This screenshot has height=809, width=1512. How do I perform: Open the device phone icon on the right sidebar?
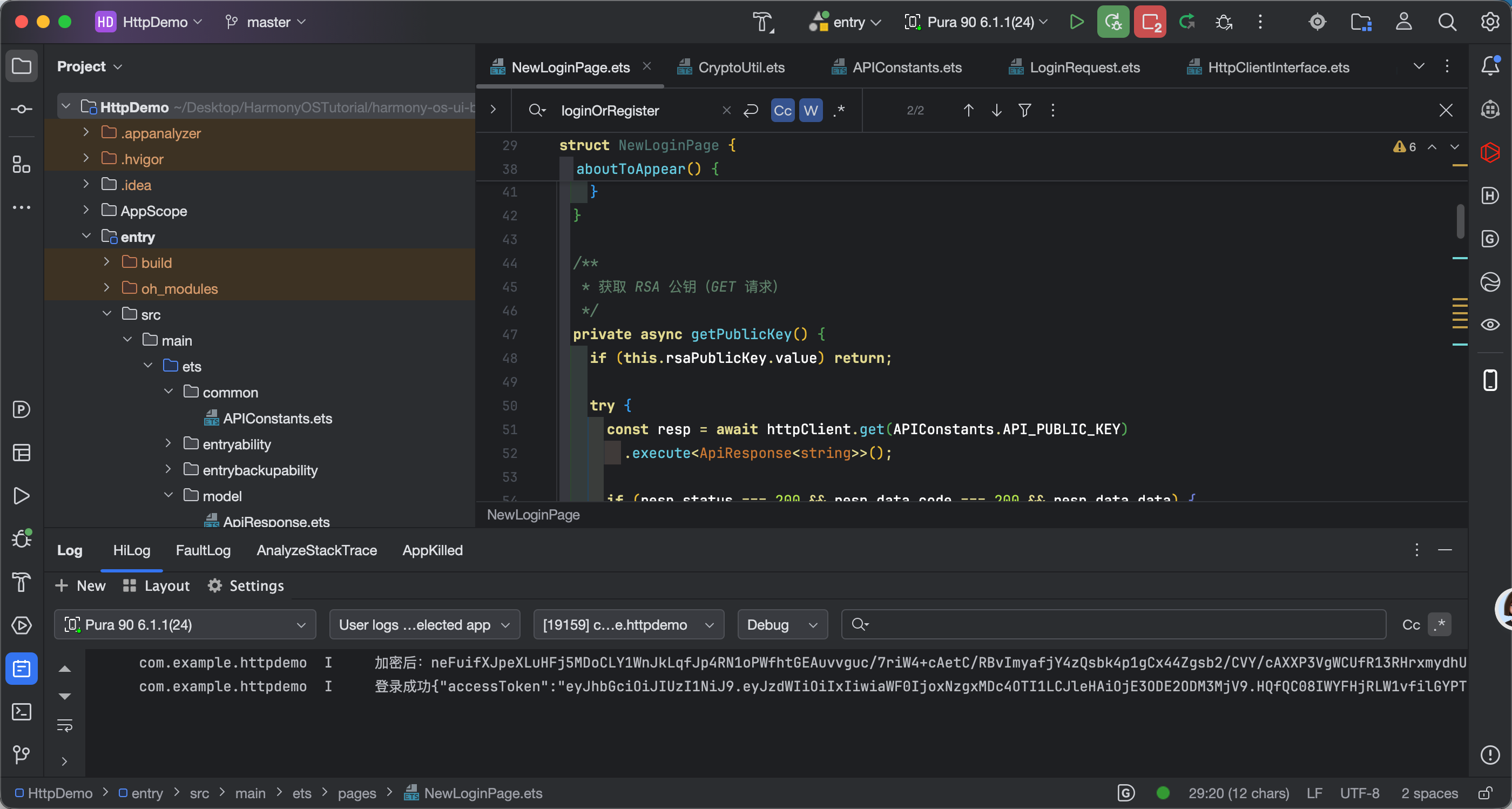point(1490,380)
